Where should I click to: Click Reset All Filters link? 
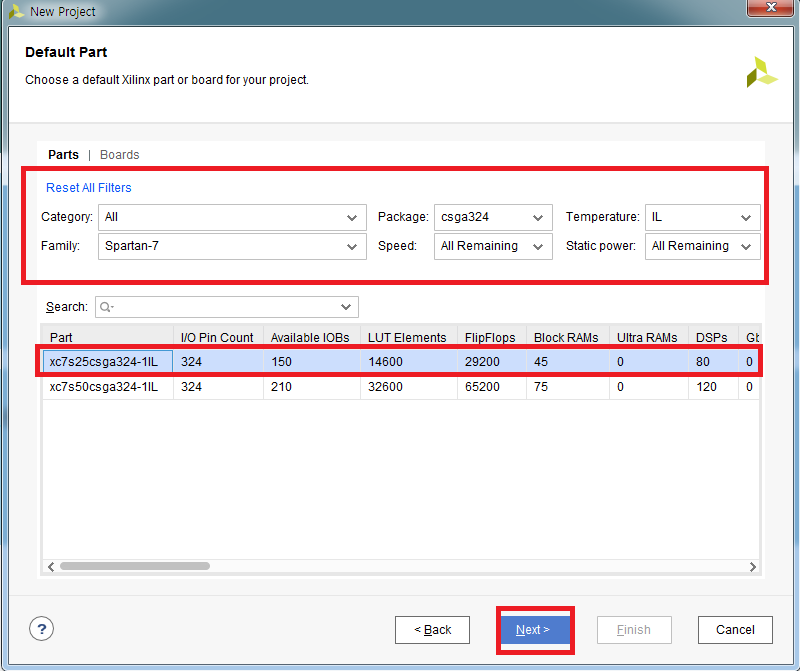point(89,188)
